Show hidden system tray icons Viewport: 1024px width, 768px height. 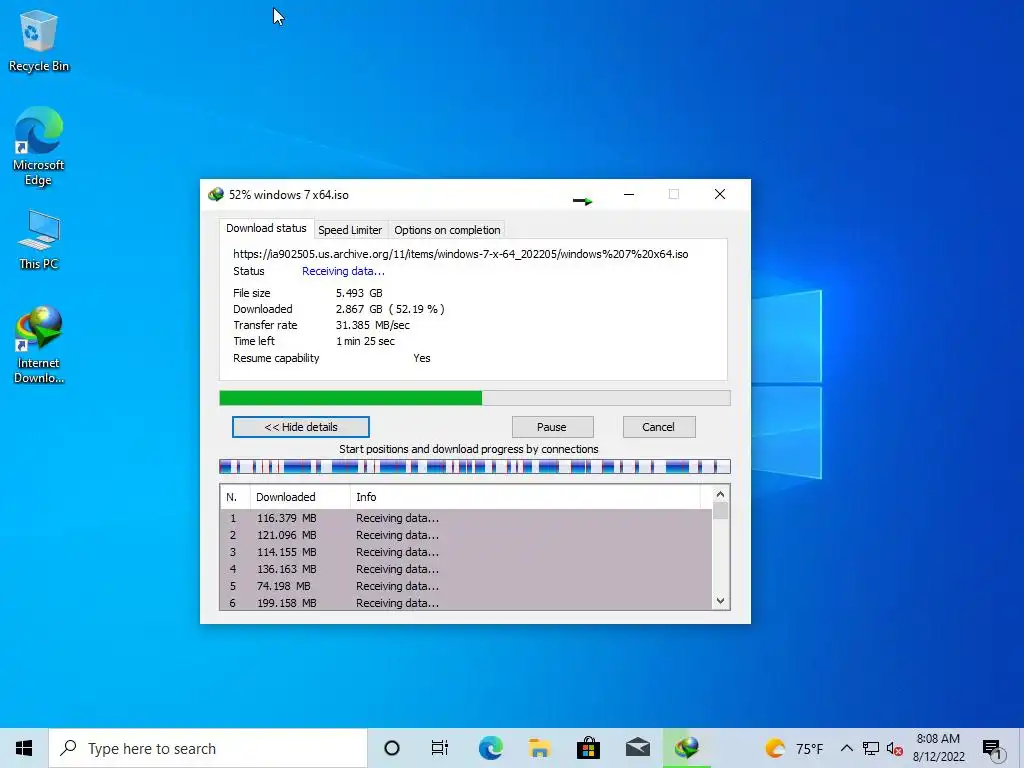click(x=846, y=748)
